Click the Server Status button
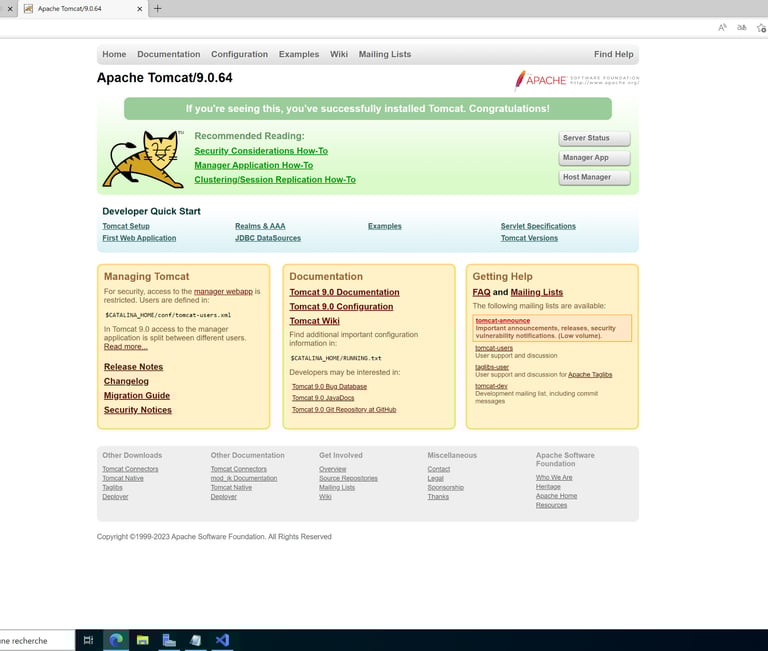This screenshot has height=651, width=768. click(594, 139)
